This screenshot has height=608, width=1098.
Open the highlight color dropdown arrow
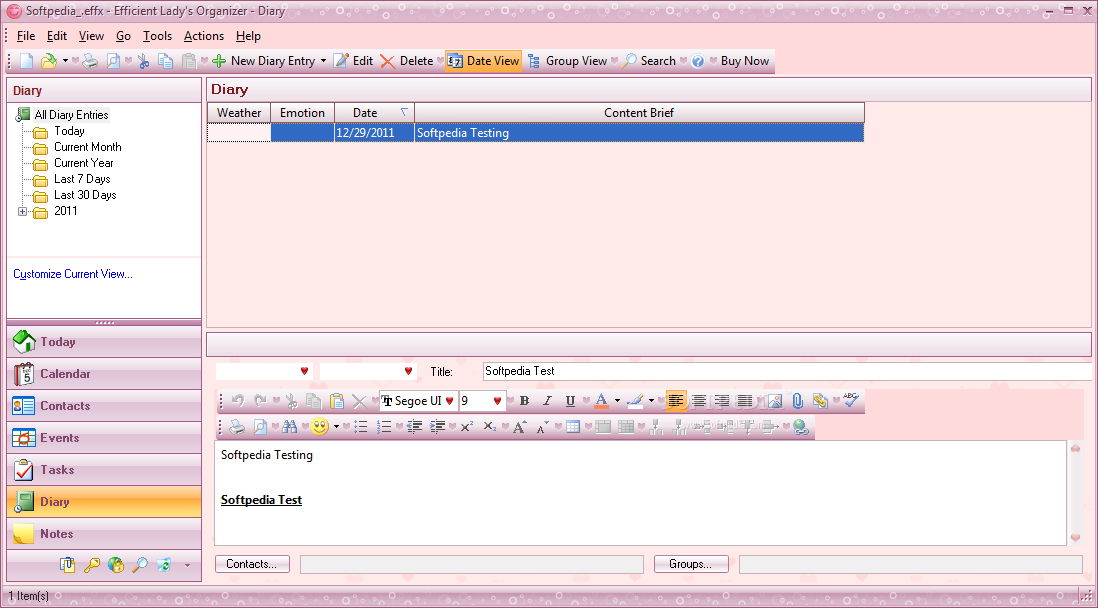click(x=651, y=401)
